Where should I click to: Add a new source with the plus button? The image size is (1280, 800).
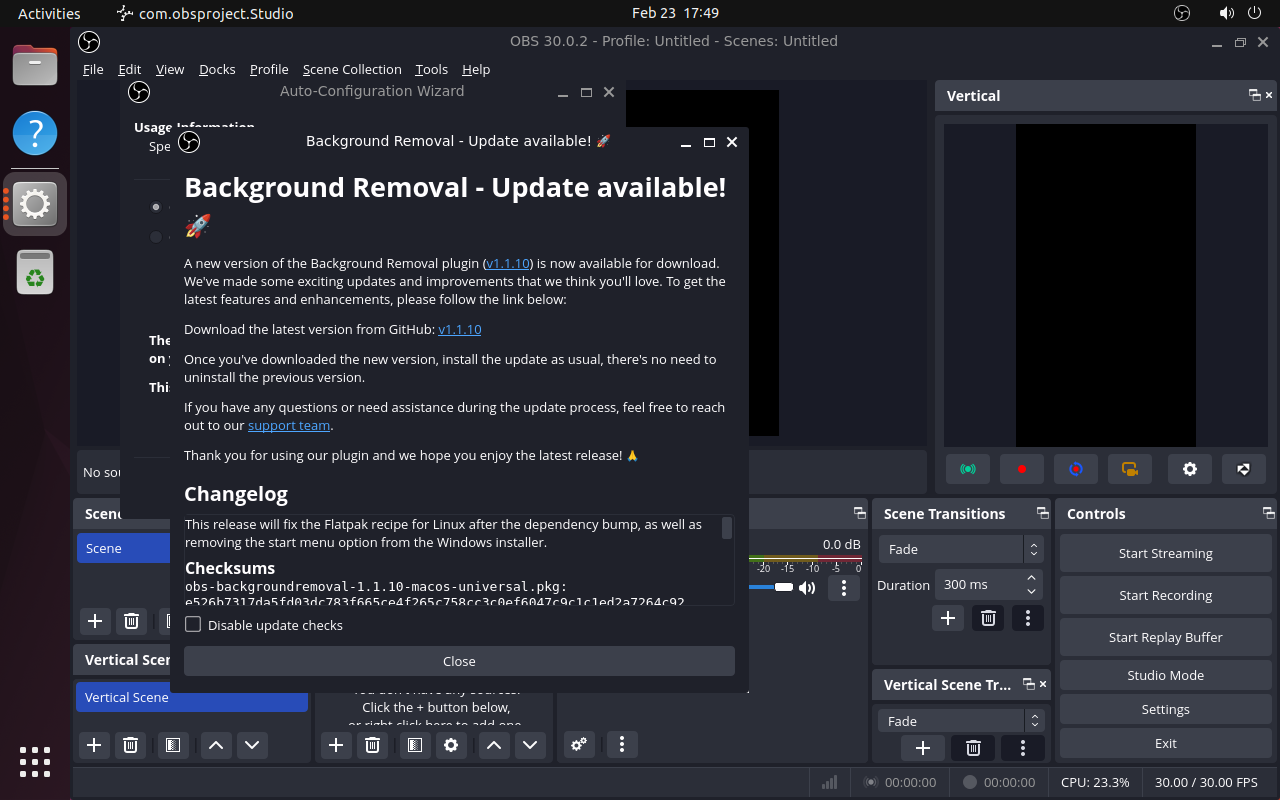tap(336, 745)
